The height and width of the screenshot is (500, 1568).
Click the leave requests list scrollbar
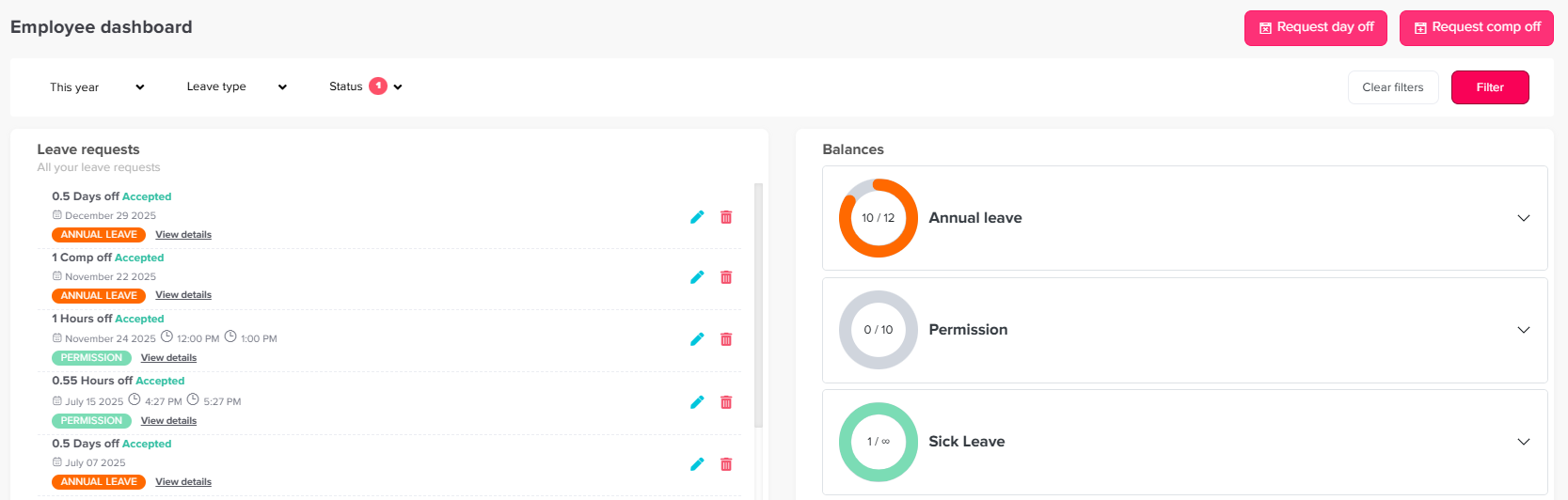tap(758, 301)
